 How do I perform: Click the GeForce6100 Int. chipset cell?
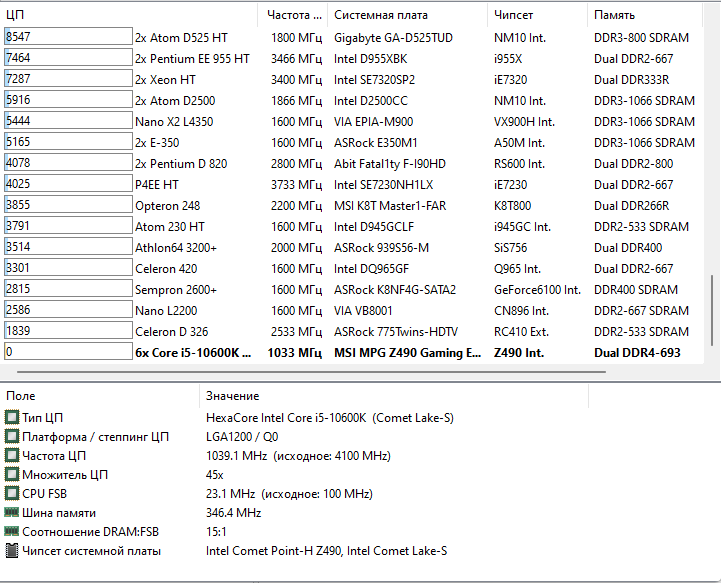pos(537,290)
